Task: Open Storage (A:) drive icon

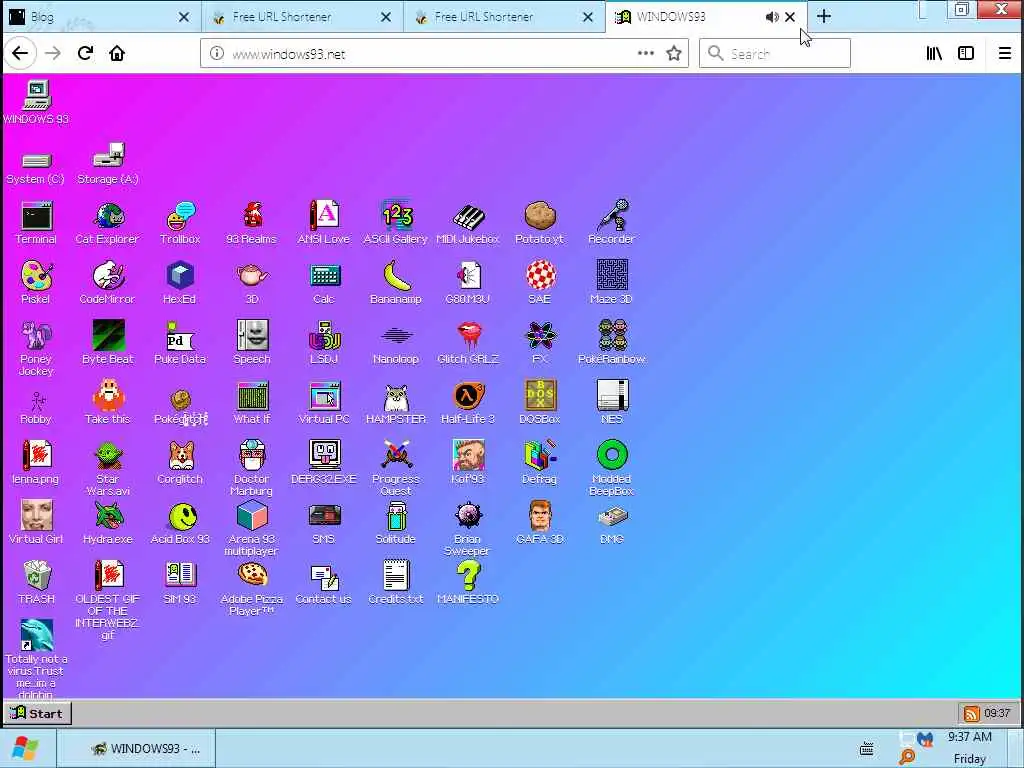Action: 108,164
